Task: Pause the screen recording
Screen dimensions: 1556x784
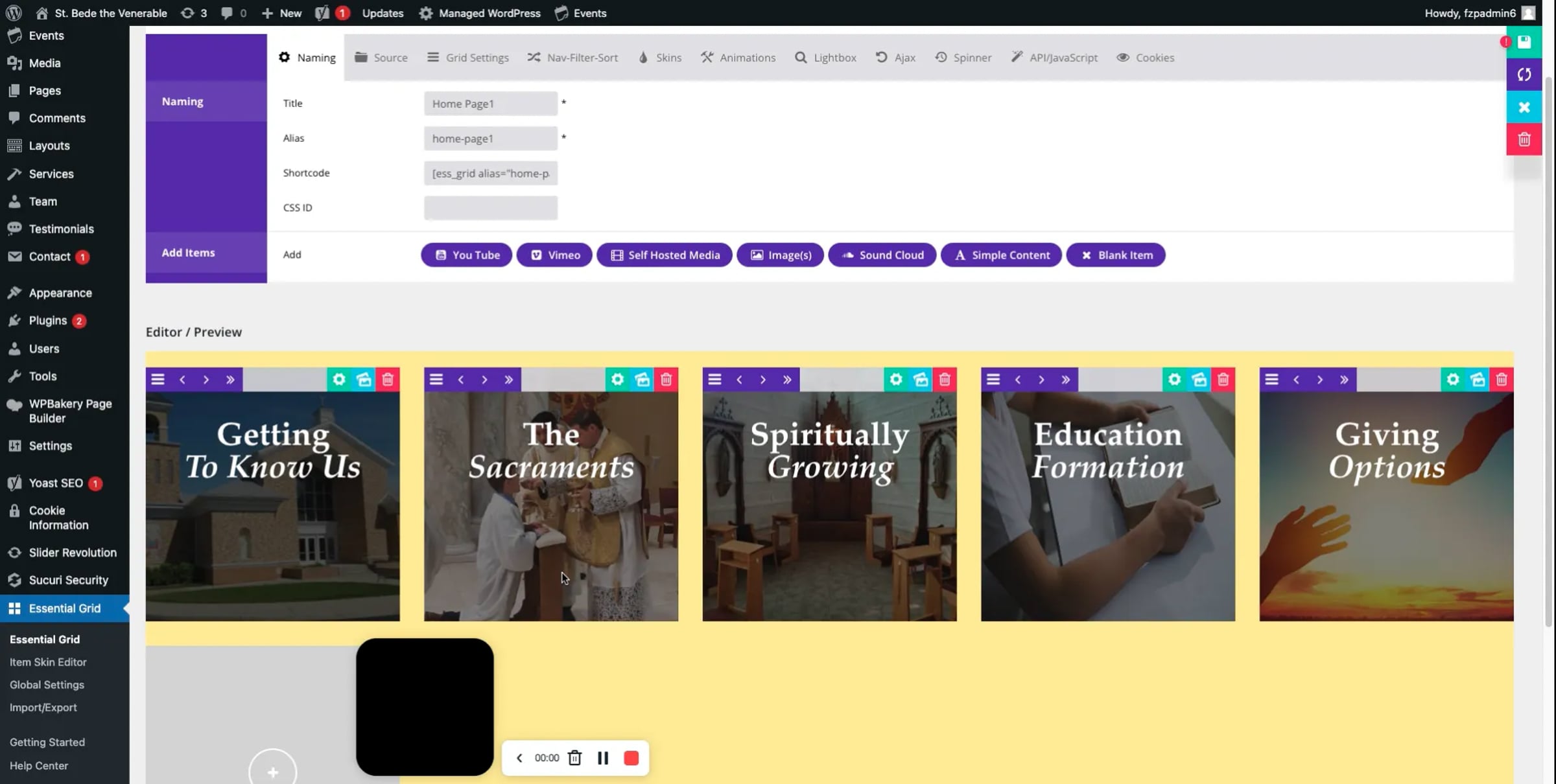Action: pos(602,758)
